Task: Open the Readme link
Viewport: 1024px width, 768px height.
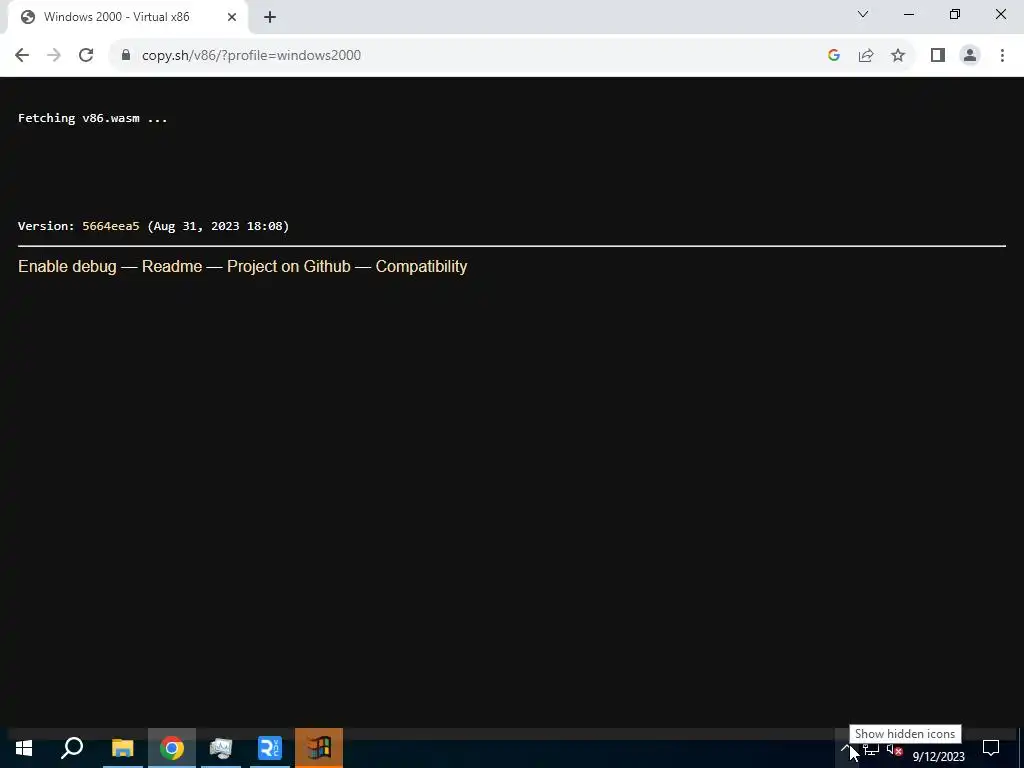Action: pyautogui.click(x=172, y=266)
